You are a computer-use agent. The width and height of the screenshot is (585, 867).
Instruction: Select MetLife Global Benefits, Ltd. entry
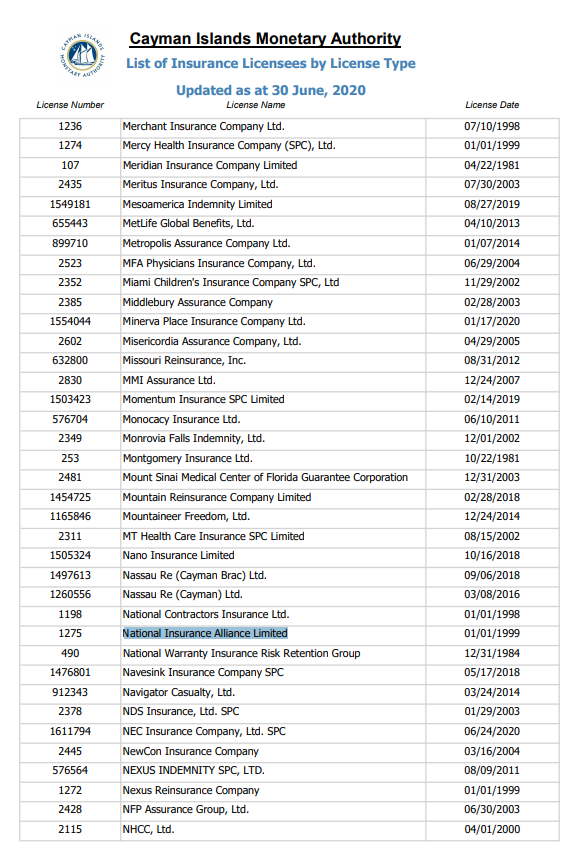[x=189, y=224]
